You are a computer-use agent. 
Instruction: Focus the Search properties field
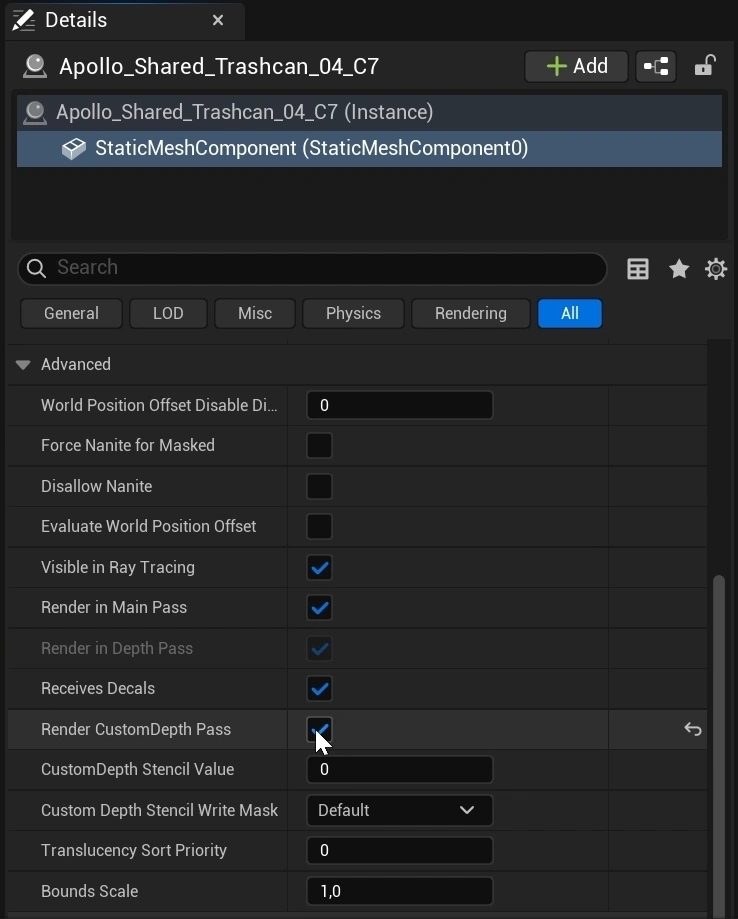coord(312,268)
